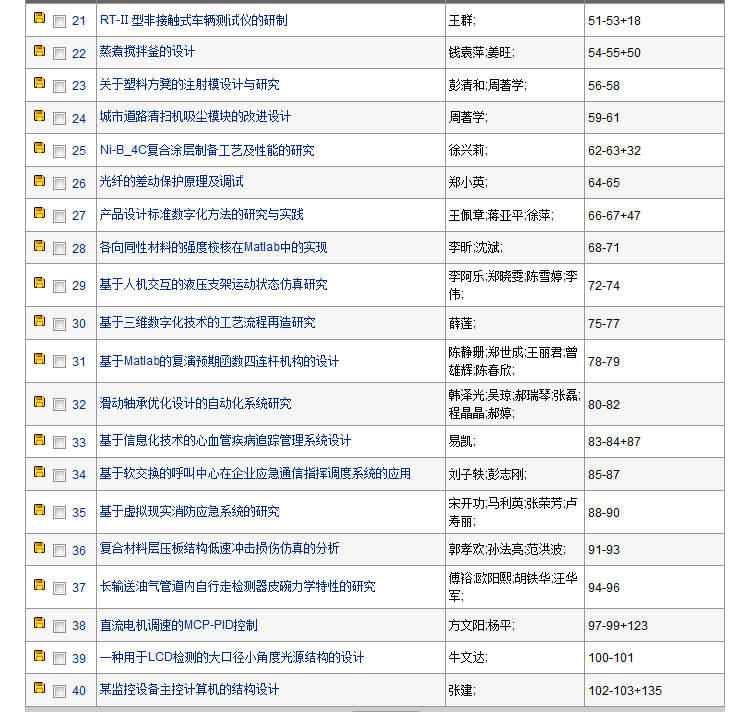The image size is (739, 712).
Task: Tick the checkbox for article 22
Action: coord(59,54)
